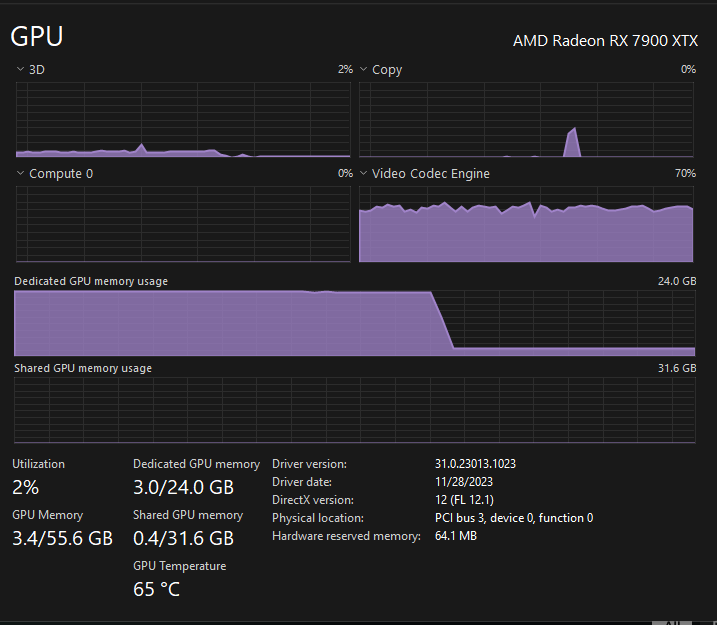The height and width of the screenshot is (625, 717).
Task: Select the driver version number 31.0.23013.1023
Action: click(x=475, y=464)
